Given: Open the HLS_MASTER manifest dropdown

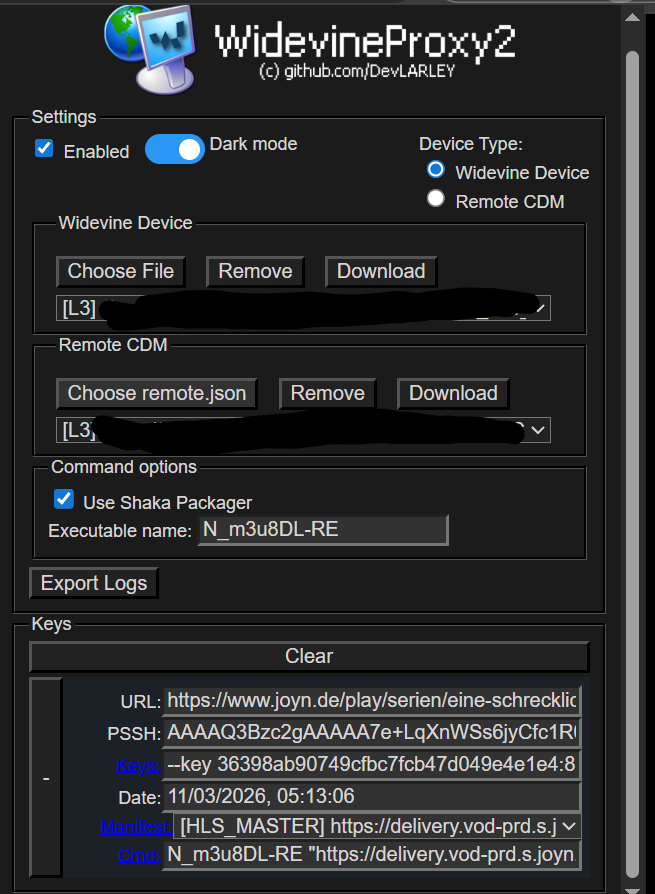Looking at the screenshot, I should click(x=377, y=826).
